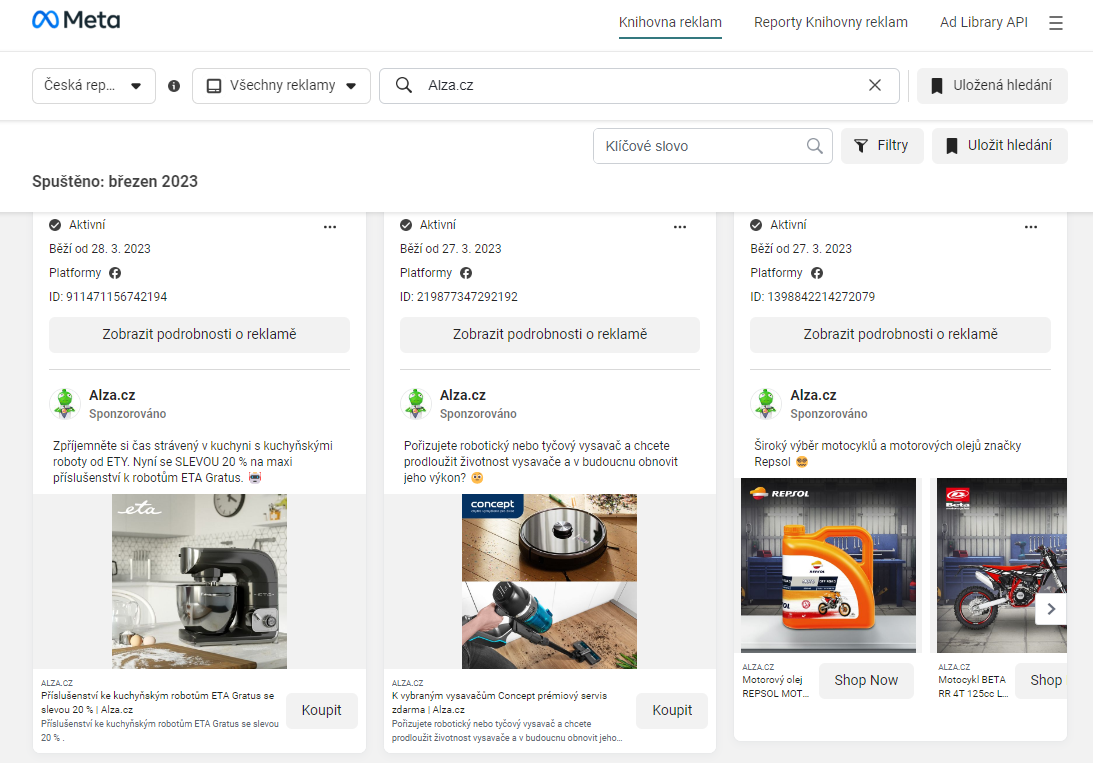Click Uložit hledání button
The width and height of the screenshot is (1093, 763).
point(999,146)
